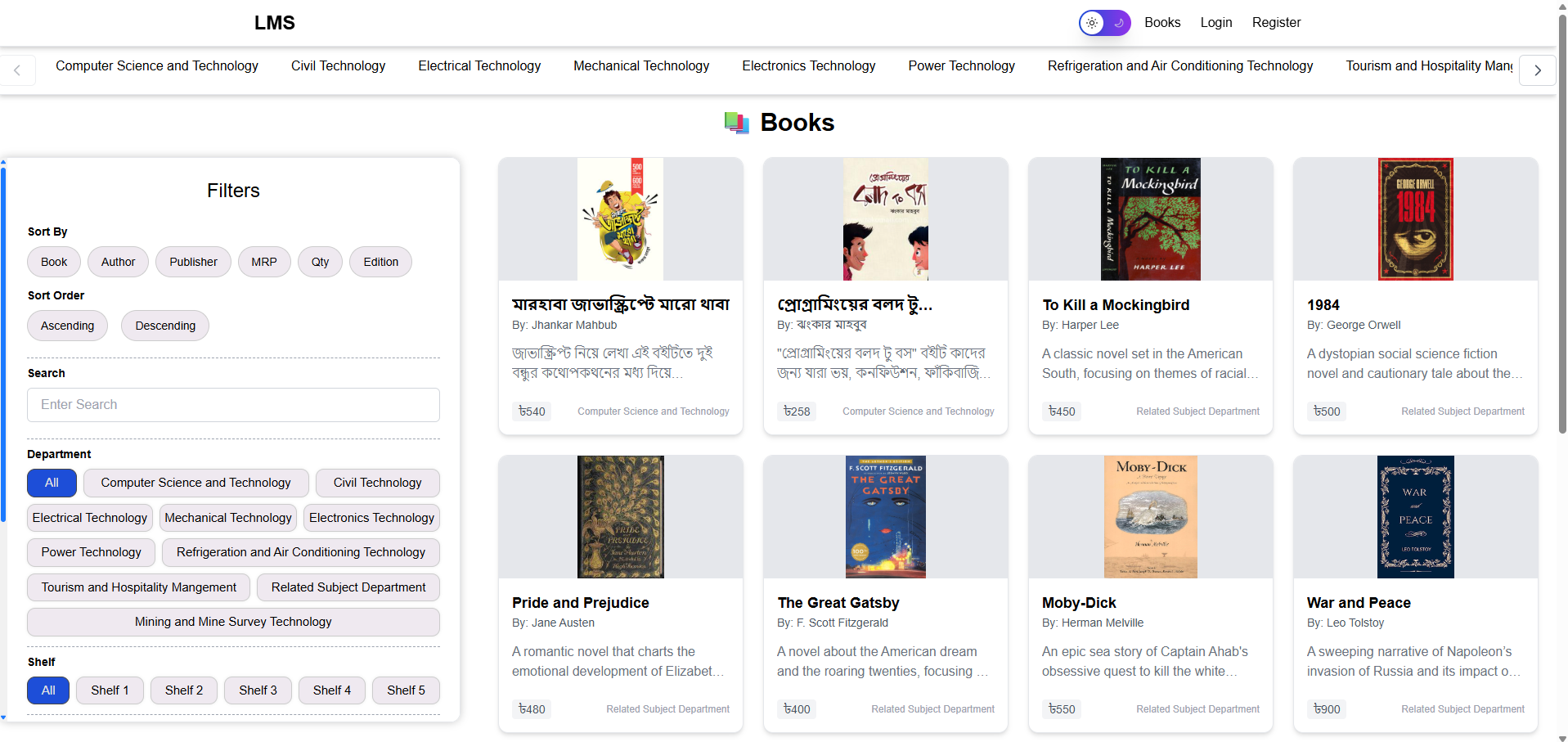Open the Register page
1568x742 pixels.
[1276, 23]
